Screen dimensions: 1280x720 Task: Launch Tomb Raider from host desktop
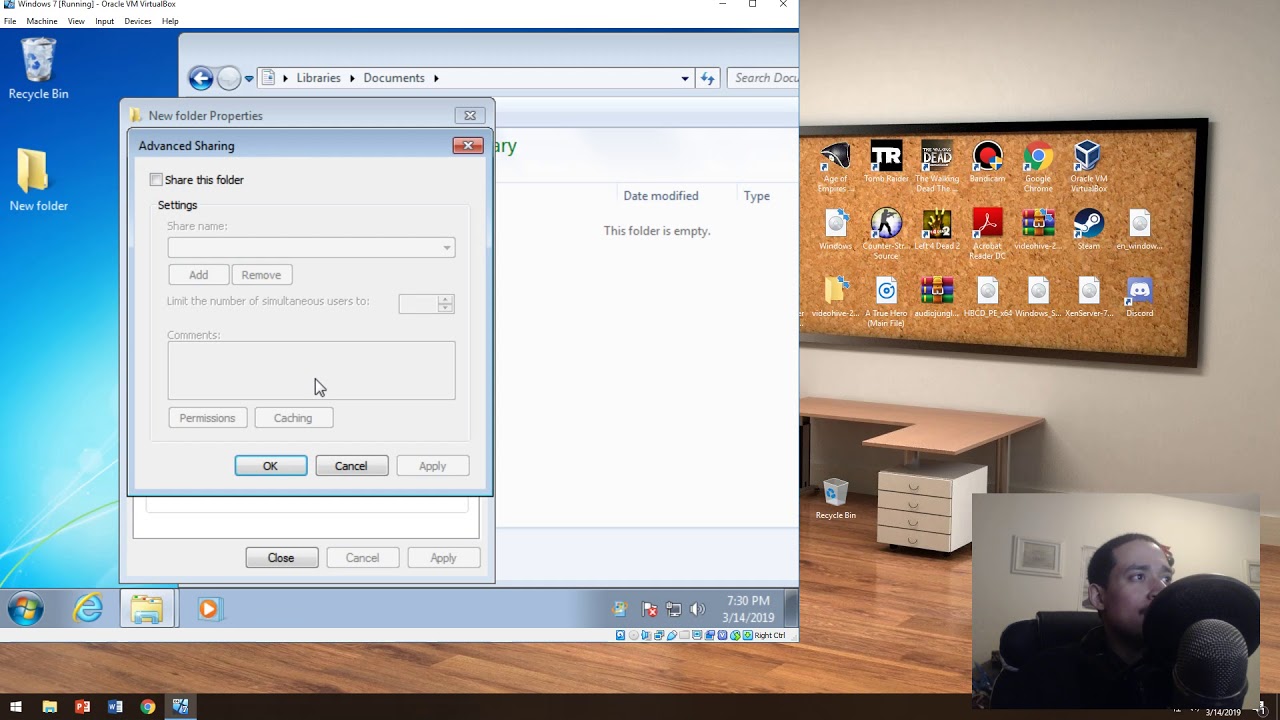pos(886,163)
